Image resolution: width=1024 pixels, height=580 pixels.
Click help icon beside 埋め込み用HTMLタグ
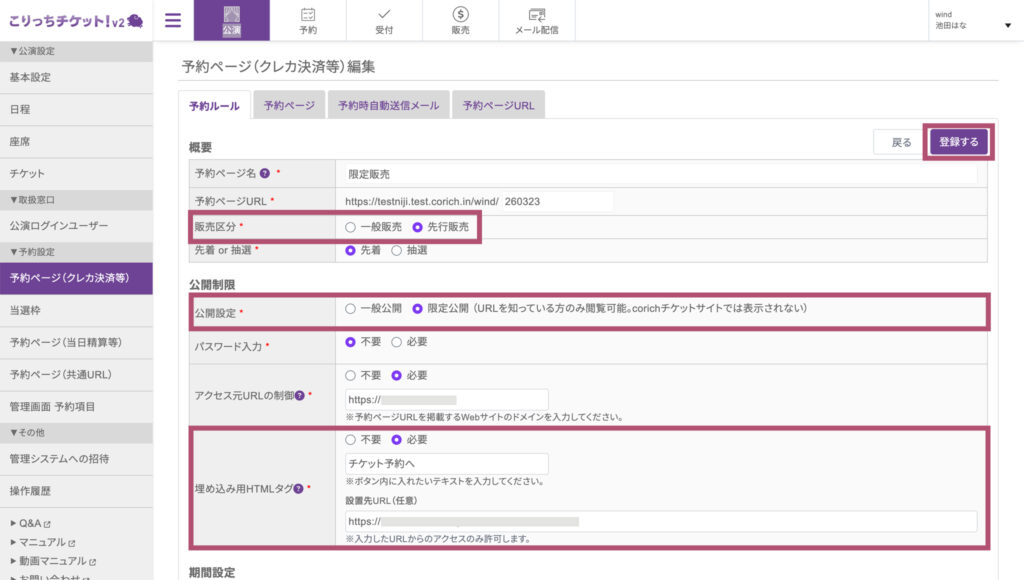(299, 488)
